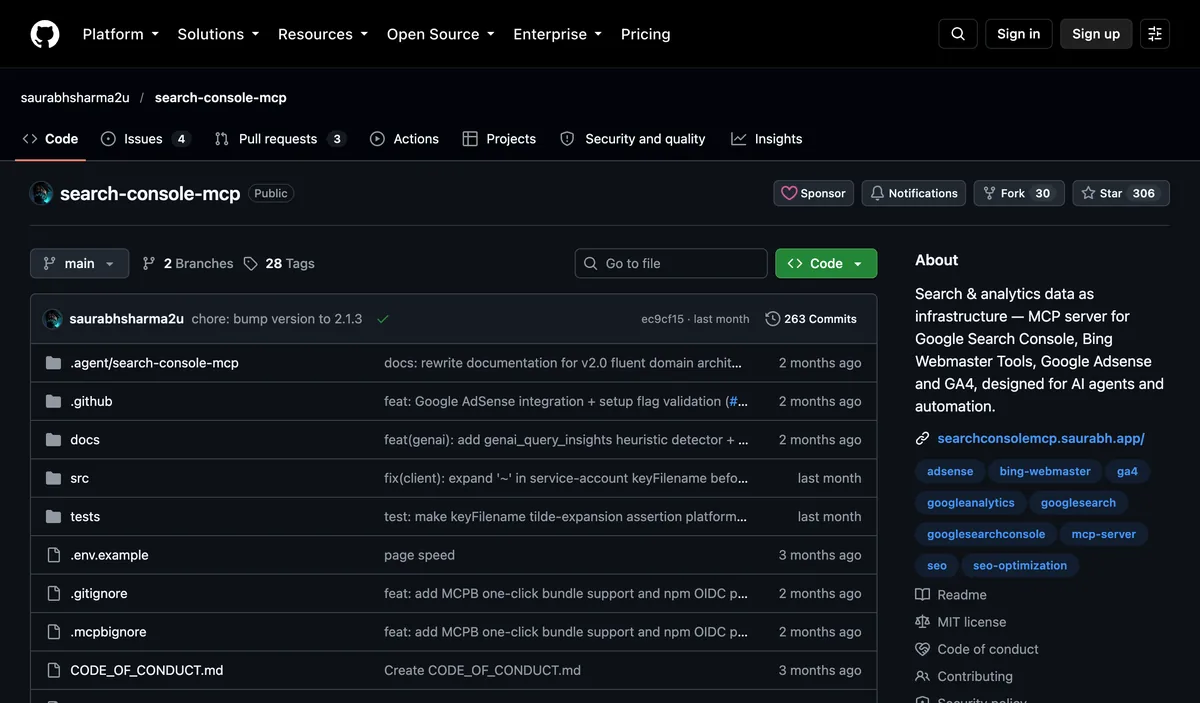Fork the repository
Viewport: 1200px width, 703px height.
pos(1019,193)
